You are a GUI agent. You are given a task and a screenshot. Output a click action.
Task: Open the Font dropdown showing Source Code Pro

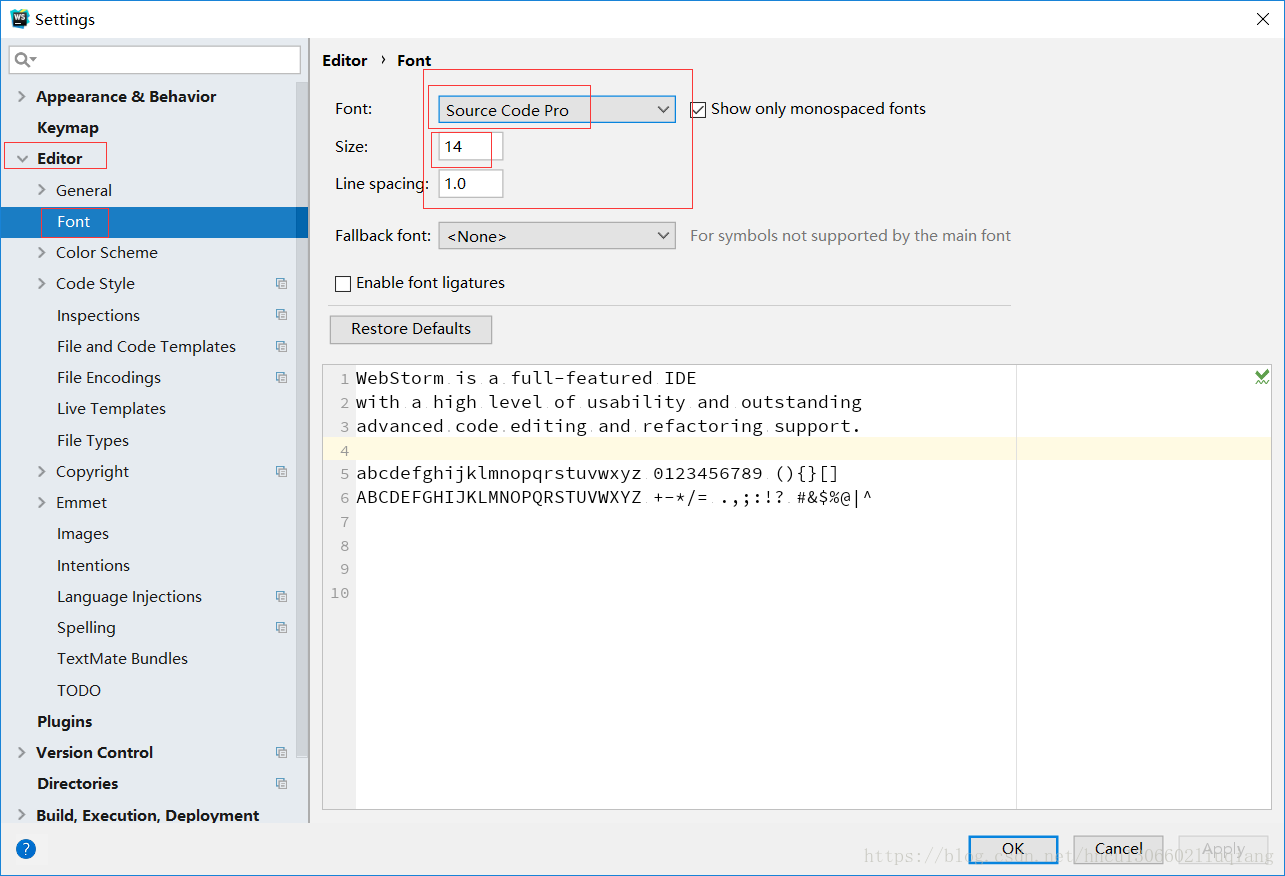click(x=557, y=110)
